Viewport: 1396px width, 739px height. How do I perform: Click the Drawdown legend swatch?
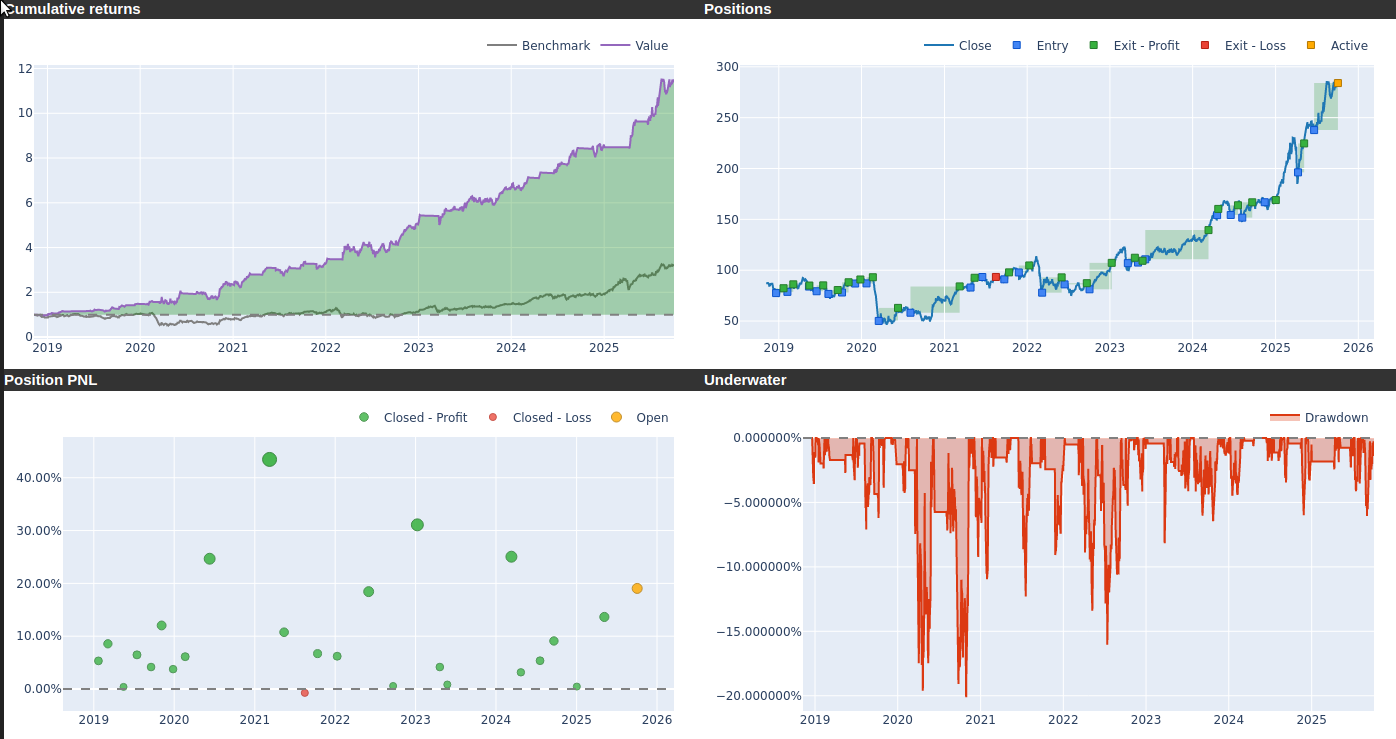coord(1284,418)
